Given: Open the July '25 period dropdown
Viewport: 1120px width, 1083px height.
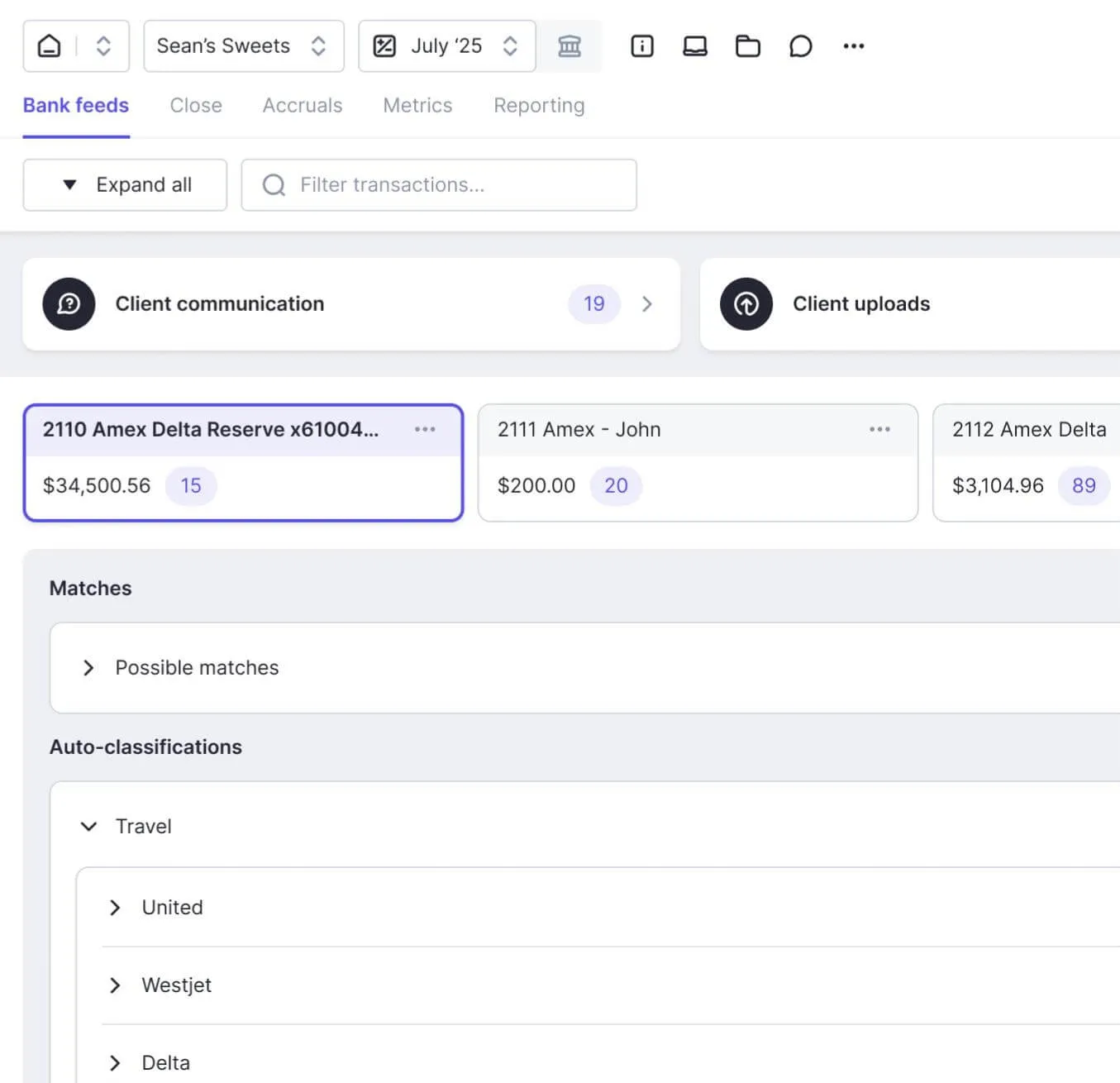Looking at the screenshot, I should pos(447,45).
